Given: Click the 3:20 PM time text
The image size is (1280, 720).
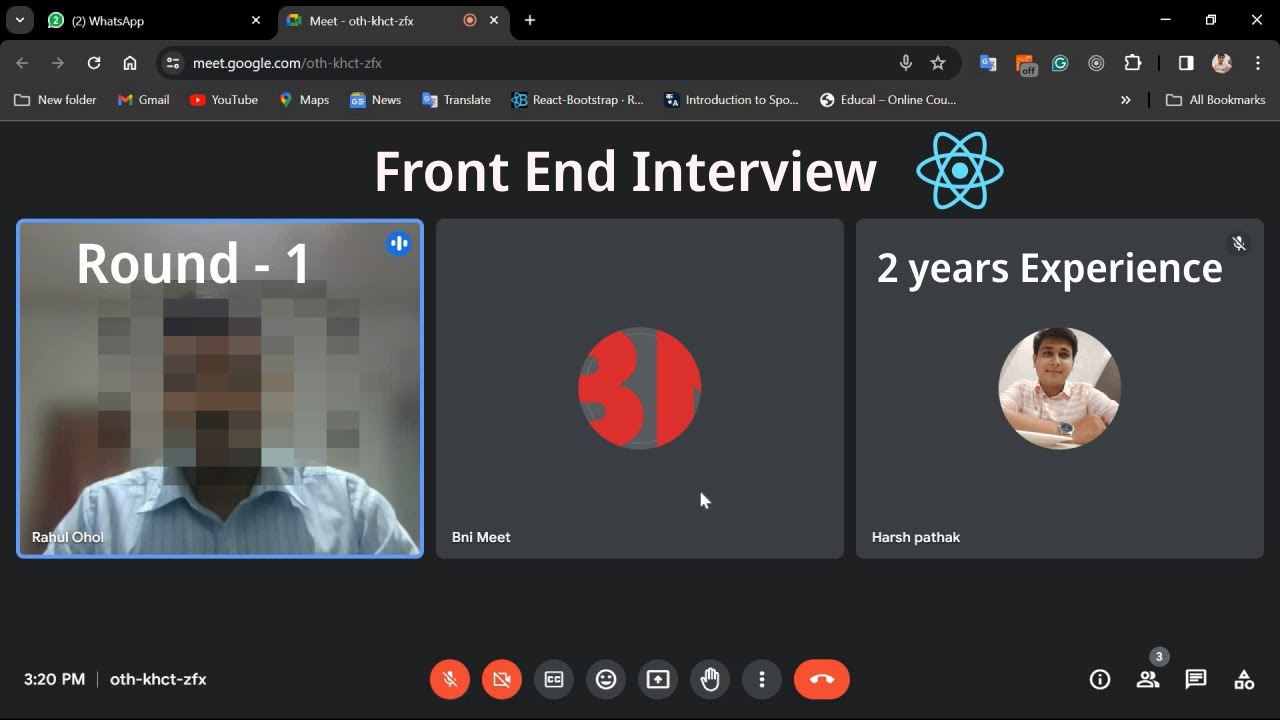Looking at the screenshot, I should tap(54, 679).
